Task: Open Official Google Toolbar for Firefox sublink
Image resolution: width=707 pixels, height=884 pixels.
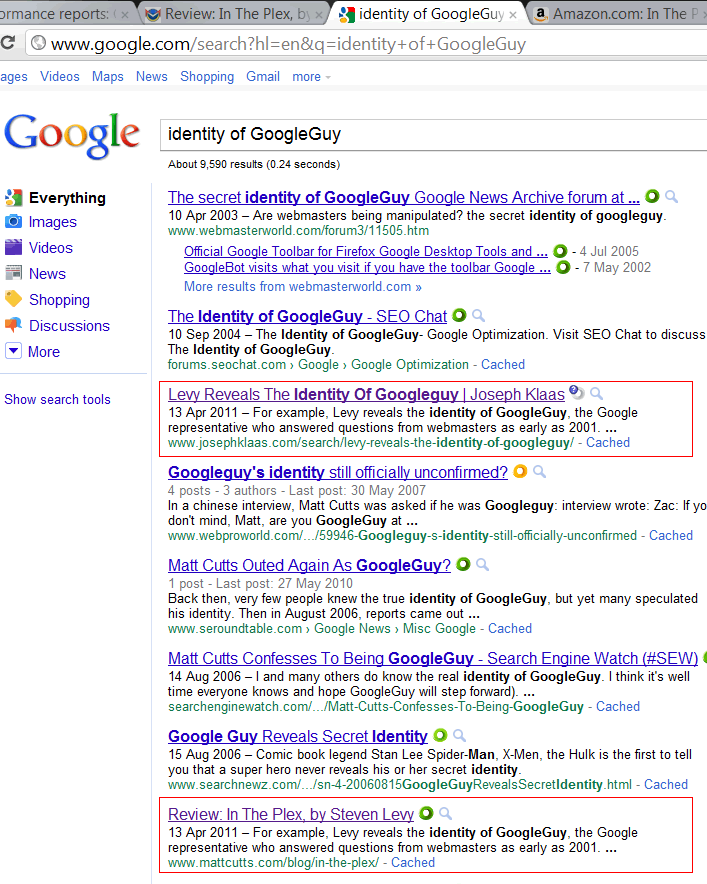Action: 366,251
